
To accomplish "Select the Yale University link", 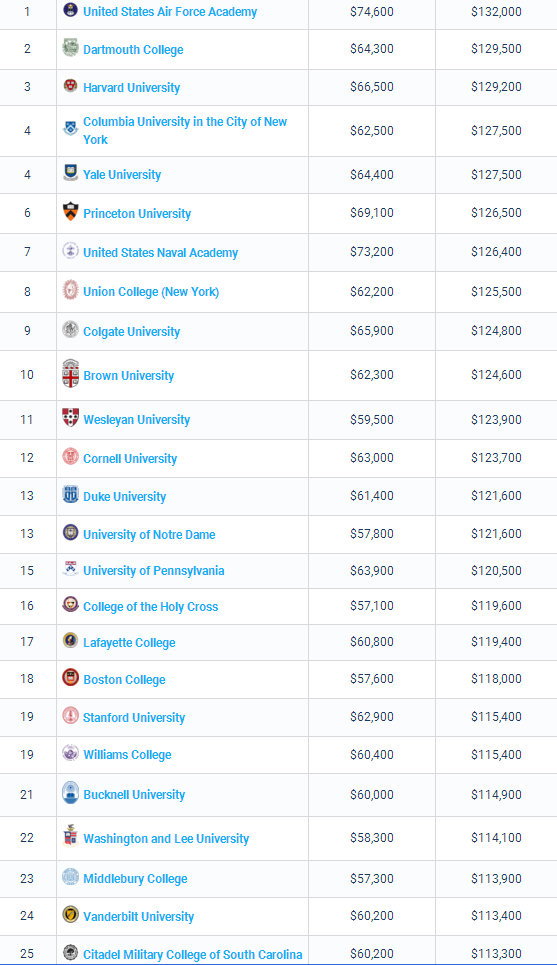I will click(122, 175).
